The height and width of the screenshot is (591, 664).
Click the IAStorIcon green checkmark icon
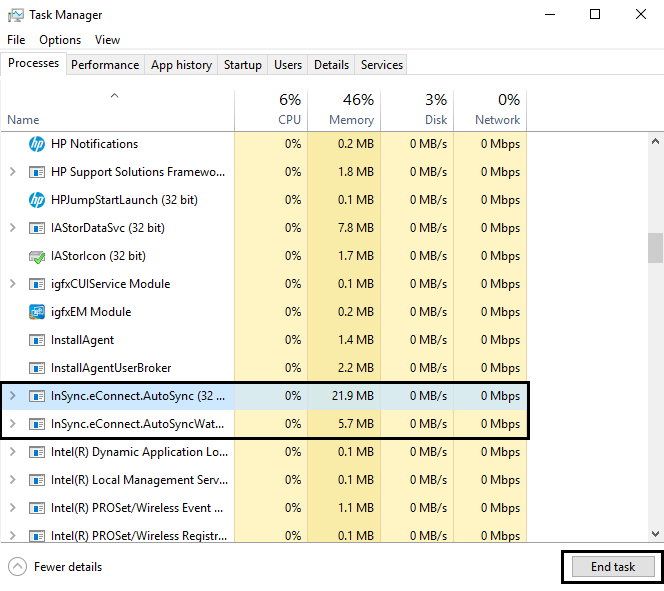pyautogui.click(x=37, y=257)
